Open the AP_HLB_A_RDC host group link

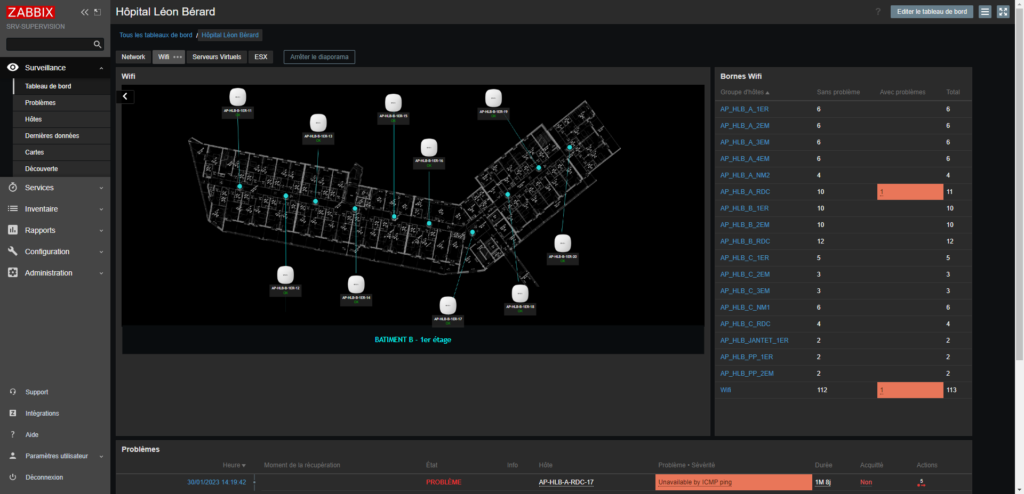[x=745, y=191]
